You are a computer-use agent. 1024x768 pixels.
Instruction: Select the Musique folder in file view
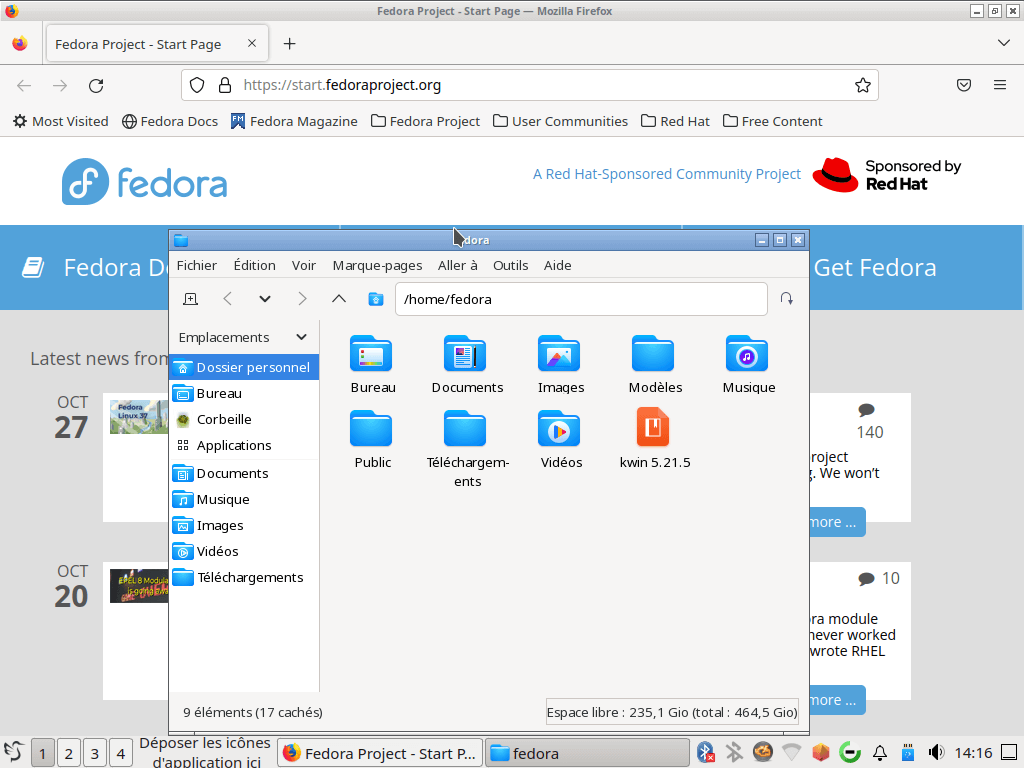pyautogui.click(x=748, y=354)
